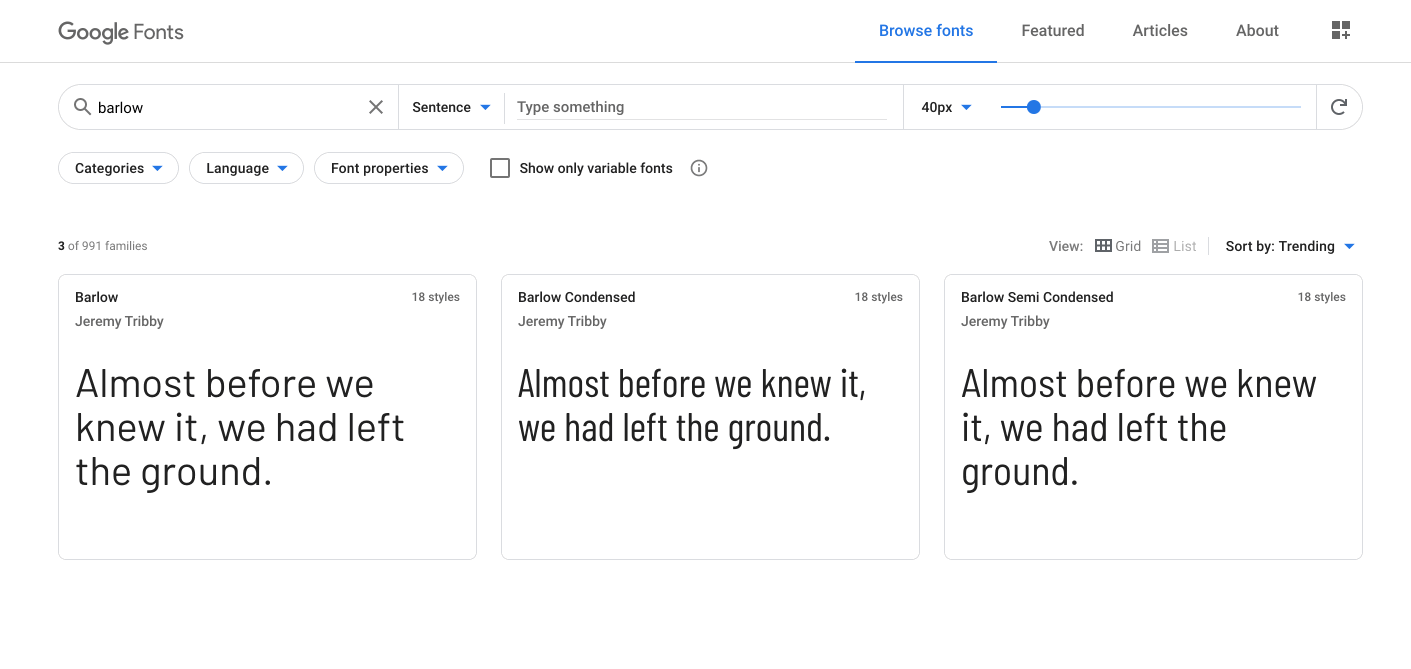
Task: Go to Browse fonts tab
Action: (926, 31)
